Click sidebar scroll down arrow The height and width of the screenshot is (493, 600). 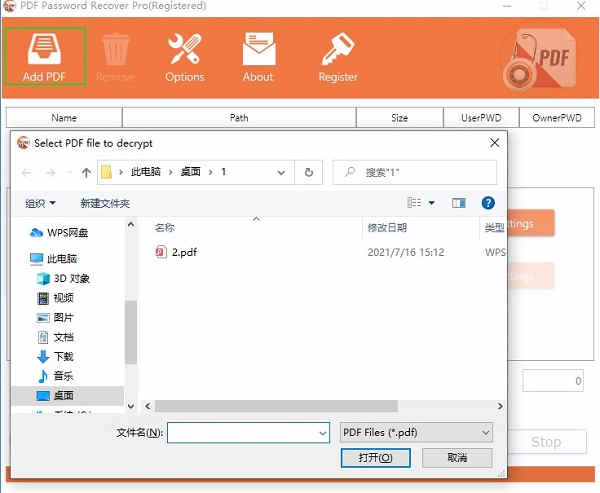click(x=131, y=406)
